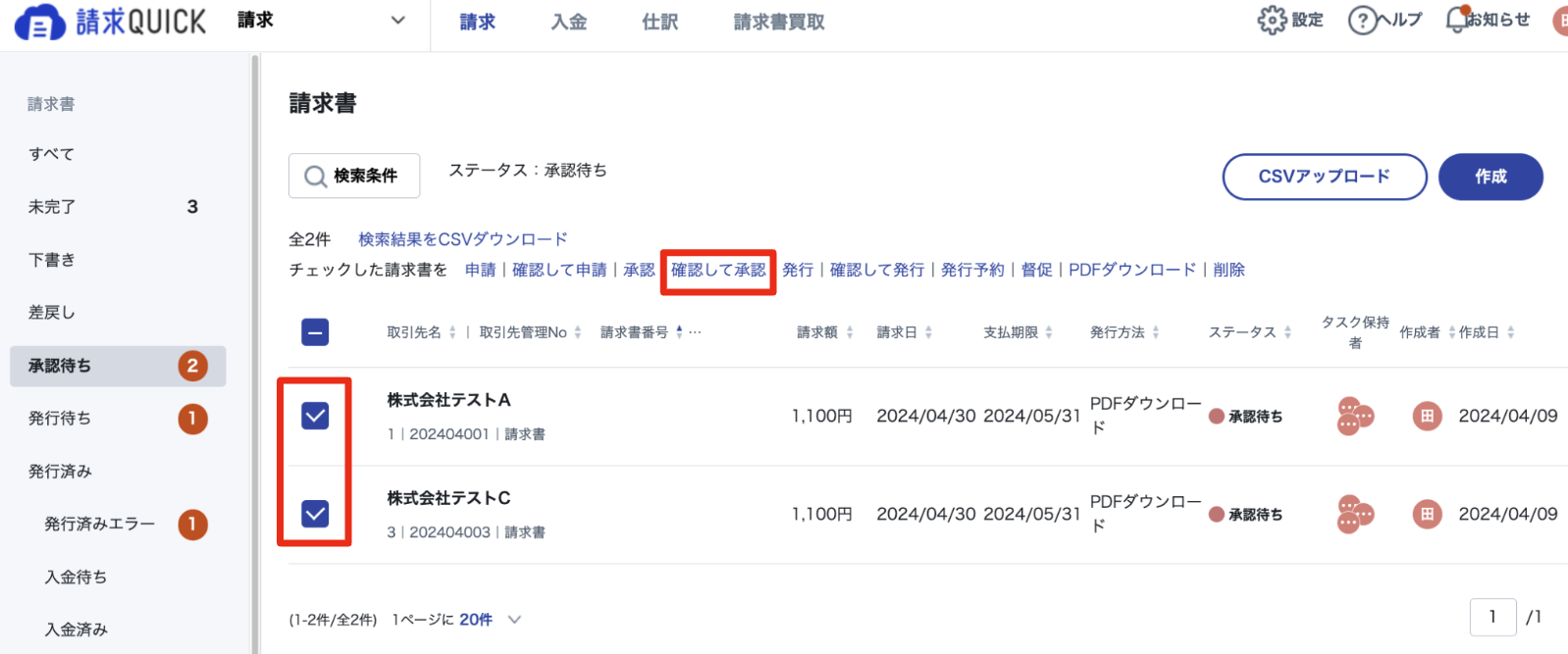Image resolution: width=1568 pixels, height=654 pixels.
Task: Open the 検索条件 search conditions button
Action: pyautogui.click(x=354, y=176)
